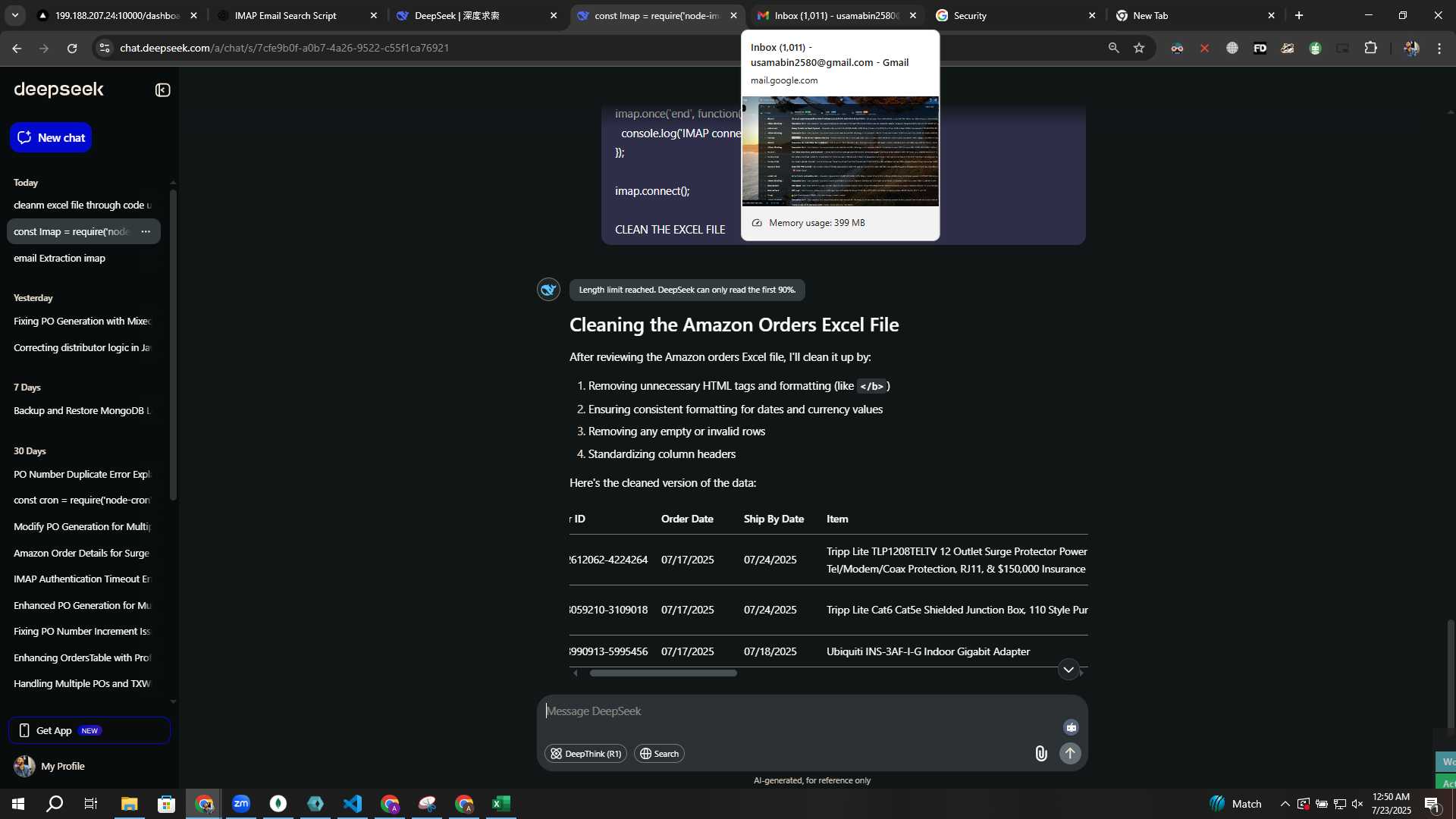The width and height of the screenshot is (1456, 819).
Task: Open 'Enhanced PO Generation for Mu' chat
Action: [x=83, y=605]
